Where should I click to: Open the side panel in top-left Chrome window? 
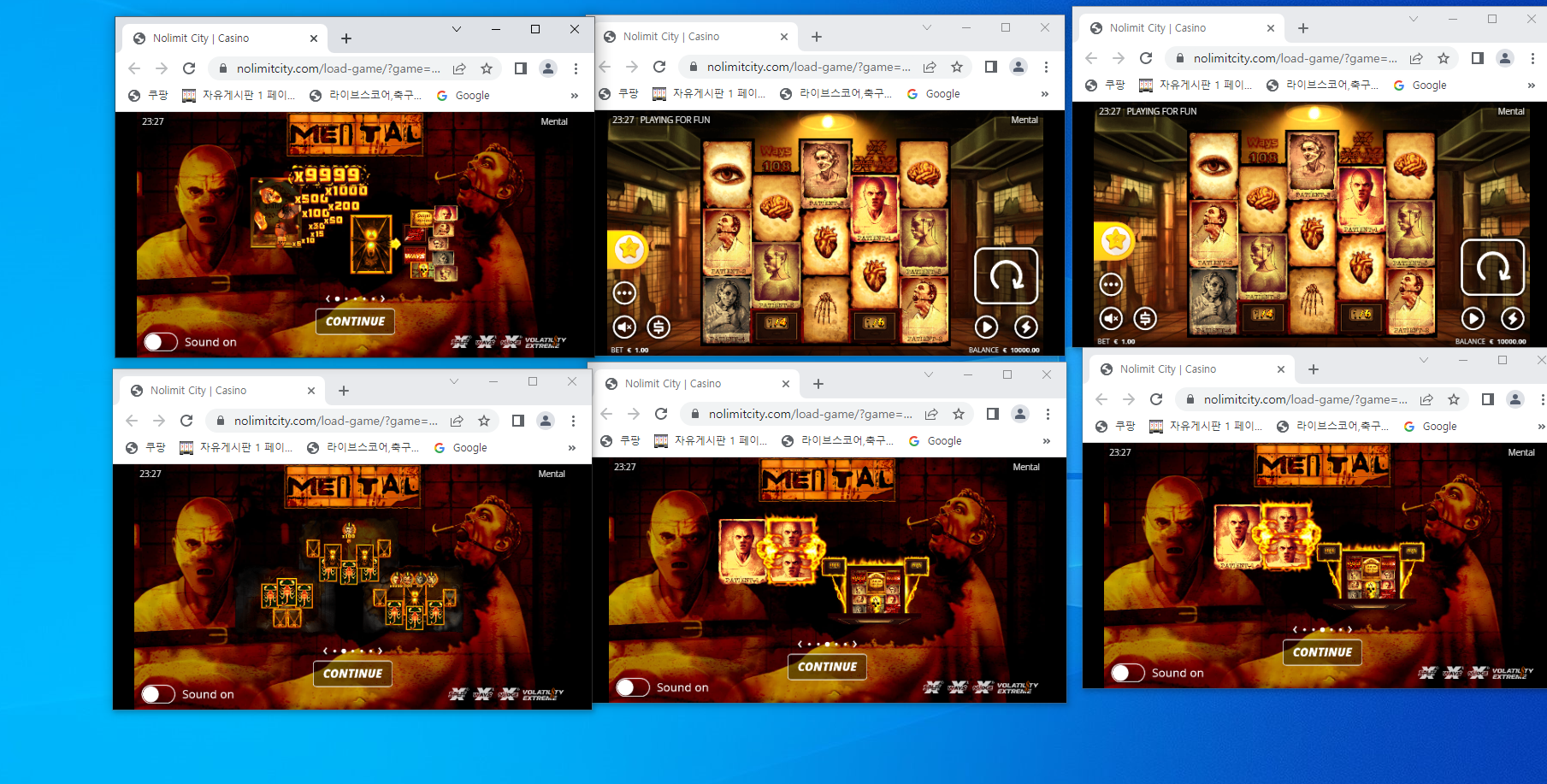521,68
